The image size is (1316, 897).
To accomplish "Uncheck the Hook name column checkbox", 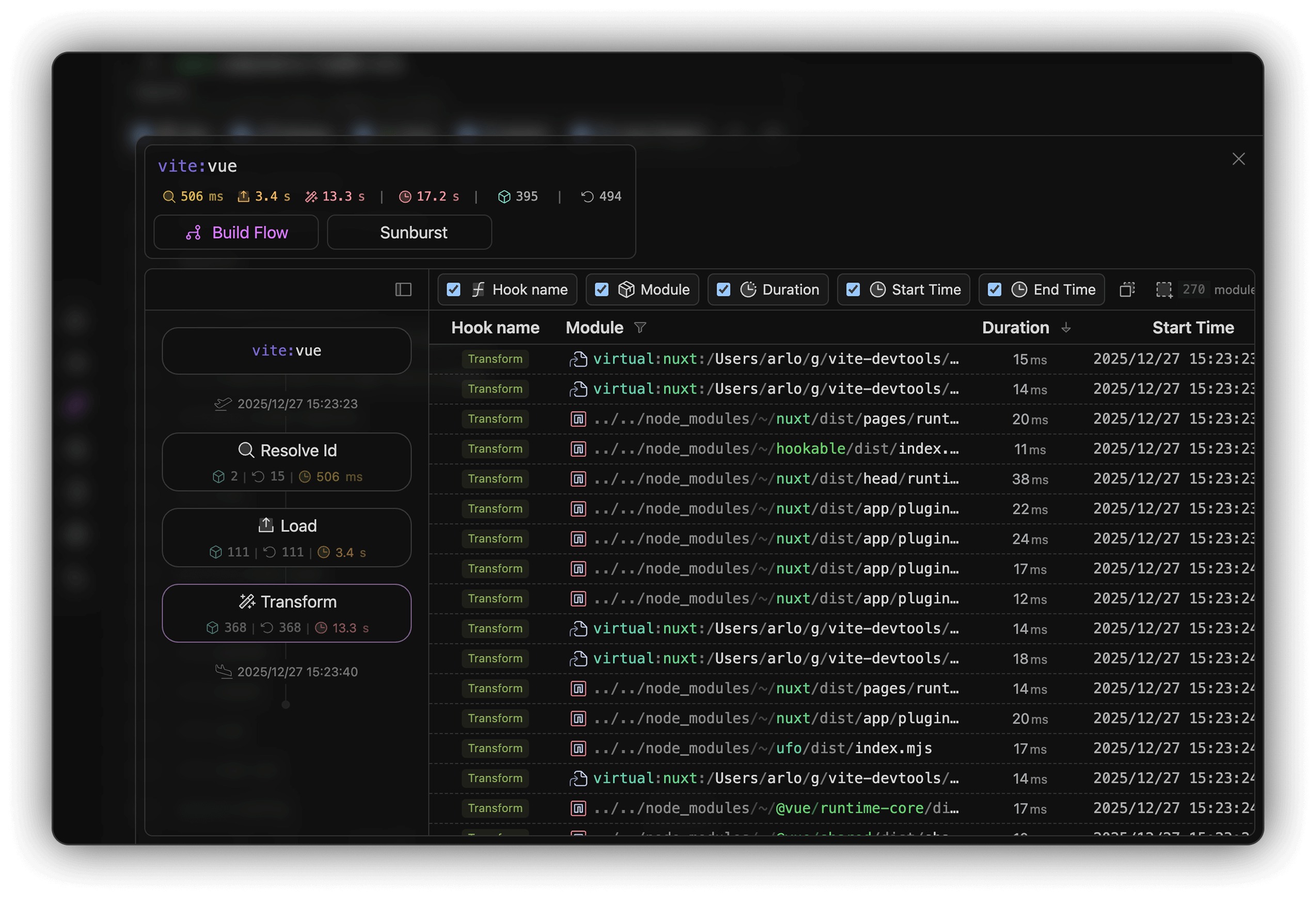I will [x=454, y=289].
